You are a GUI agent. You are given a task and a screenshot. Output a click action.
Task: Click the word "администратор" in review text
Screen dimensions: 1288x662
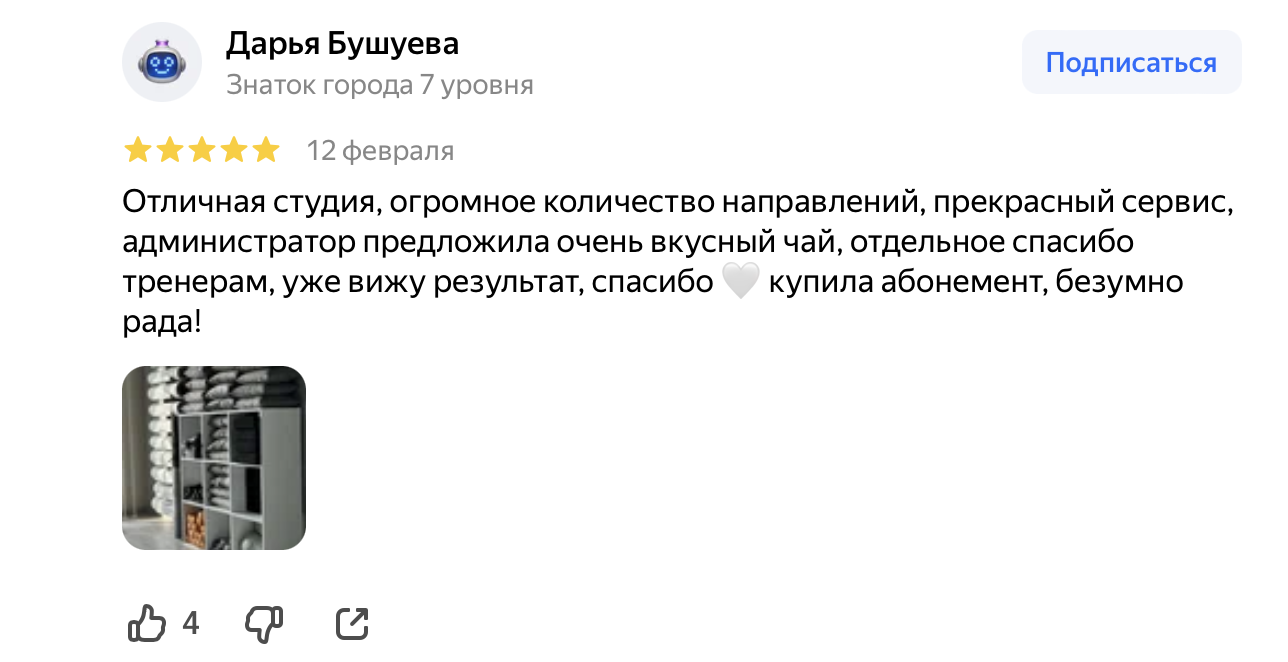[238, 243]
